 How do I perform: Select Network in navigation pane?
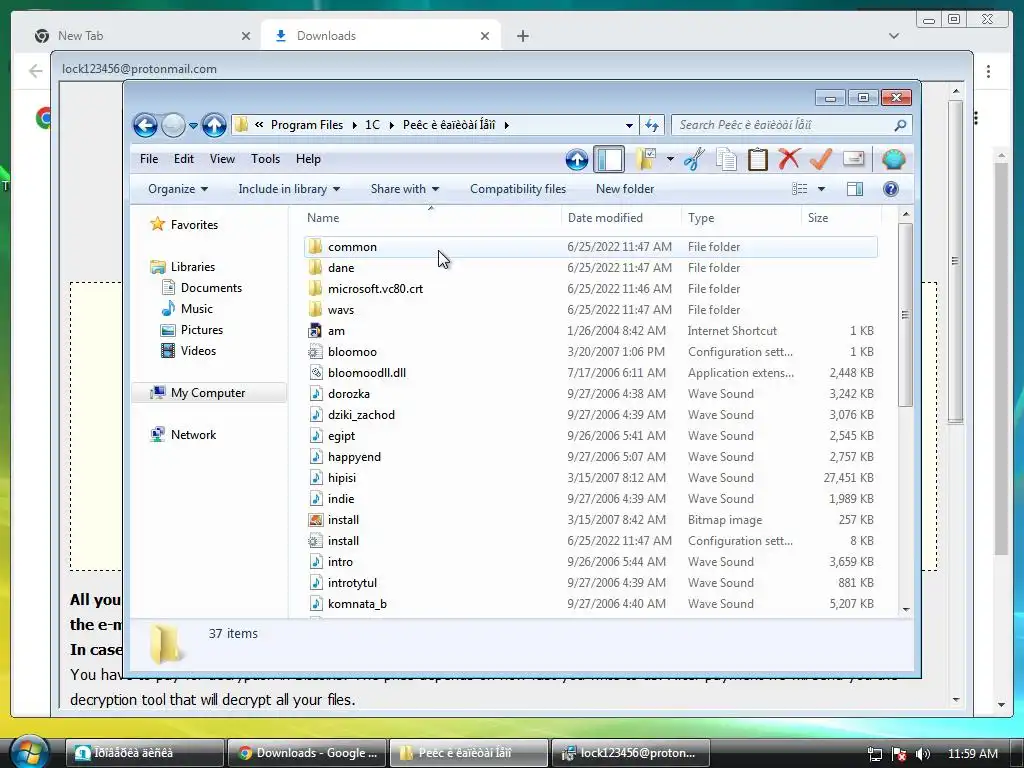[193, 434]
